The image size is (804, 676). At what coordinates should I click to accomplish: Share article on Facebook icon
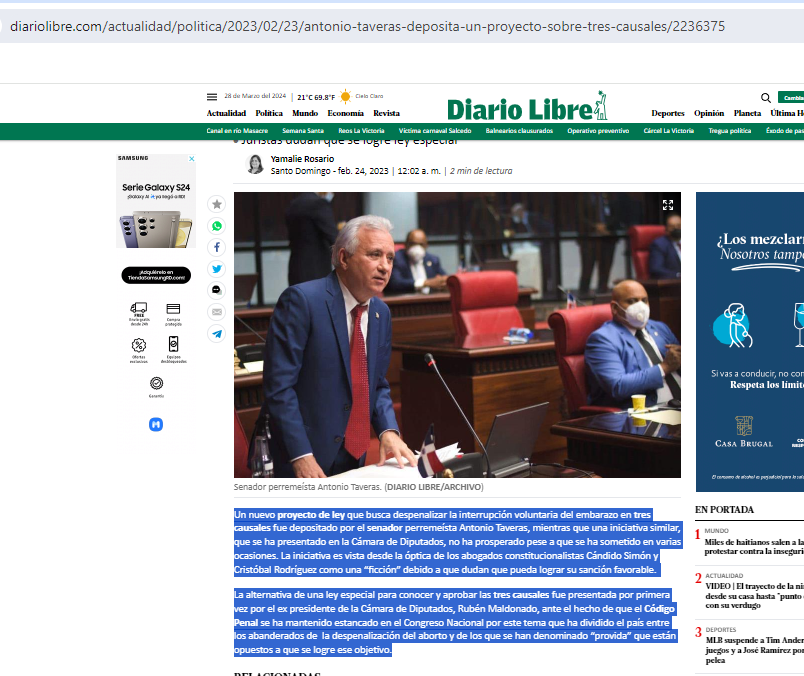(217, 247)
